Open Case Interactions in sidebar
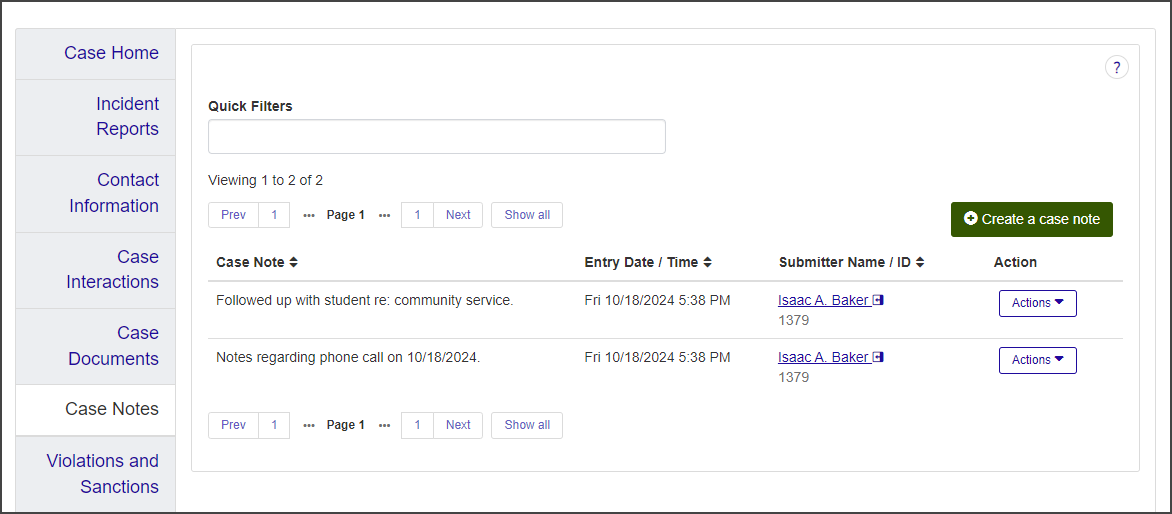This screenshot has height=514, width=1172. coord(113,269)
